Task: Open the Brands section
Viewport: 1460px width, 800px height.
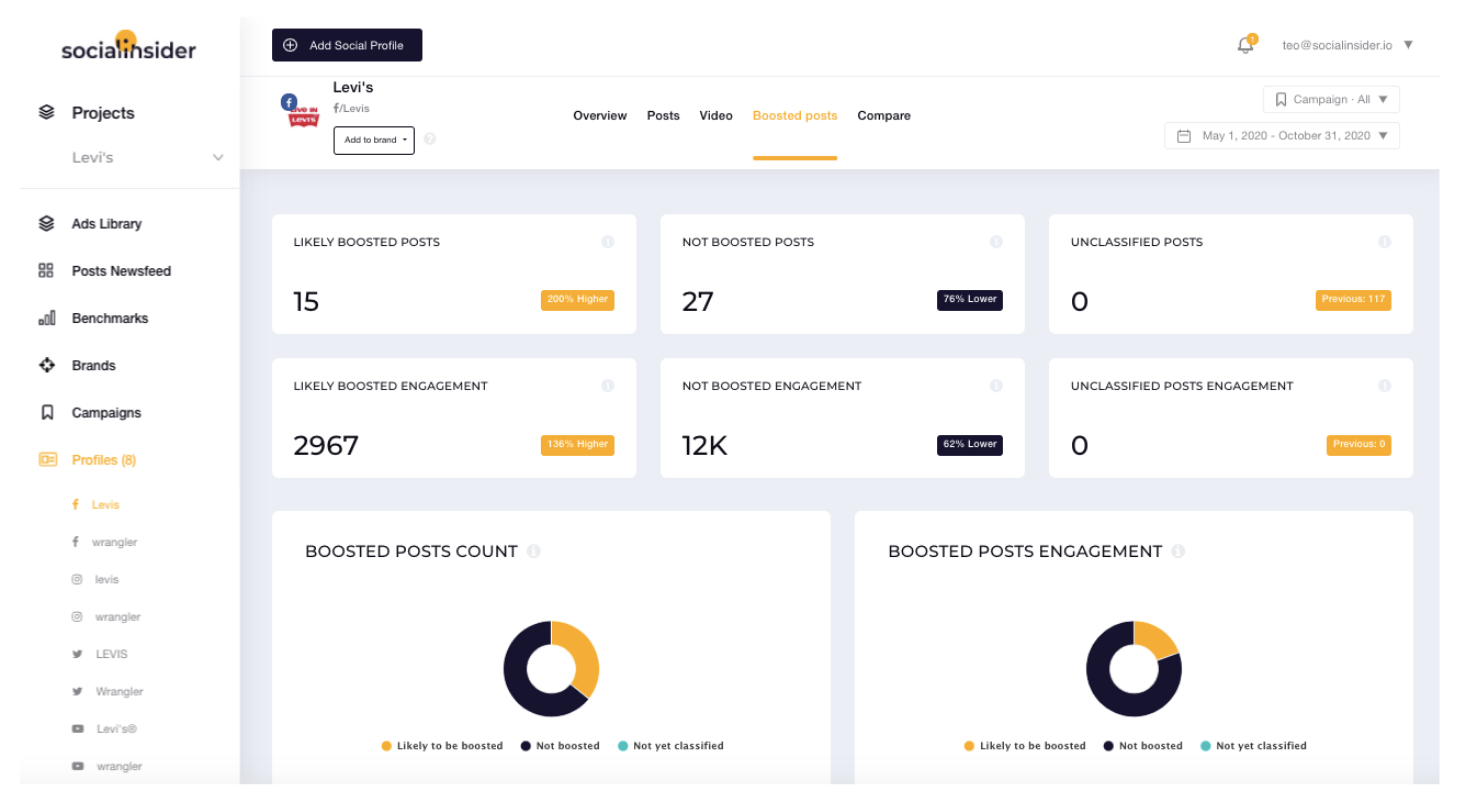Action: click(x=94, y=365)
